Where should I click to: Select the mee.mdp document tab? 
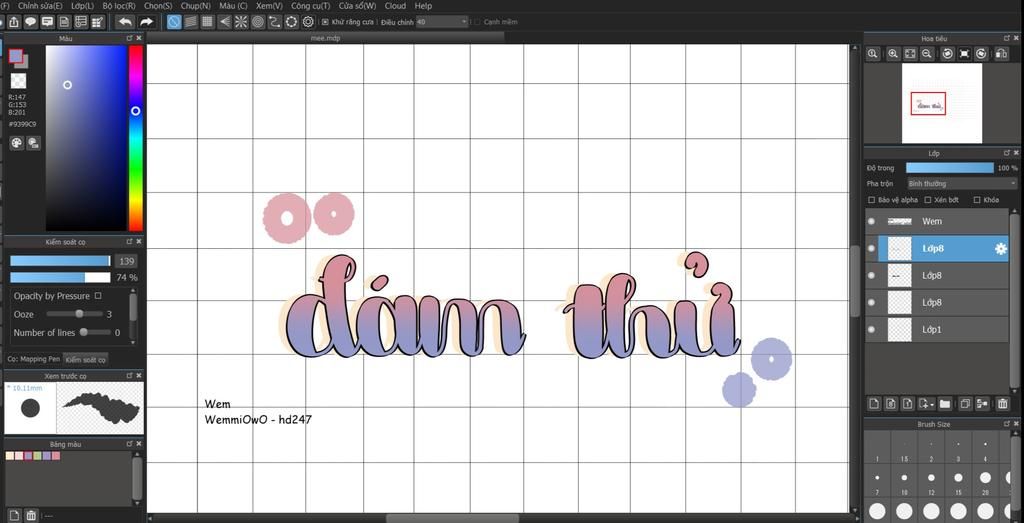coord(325,39)
